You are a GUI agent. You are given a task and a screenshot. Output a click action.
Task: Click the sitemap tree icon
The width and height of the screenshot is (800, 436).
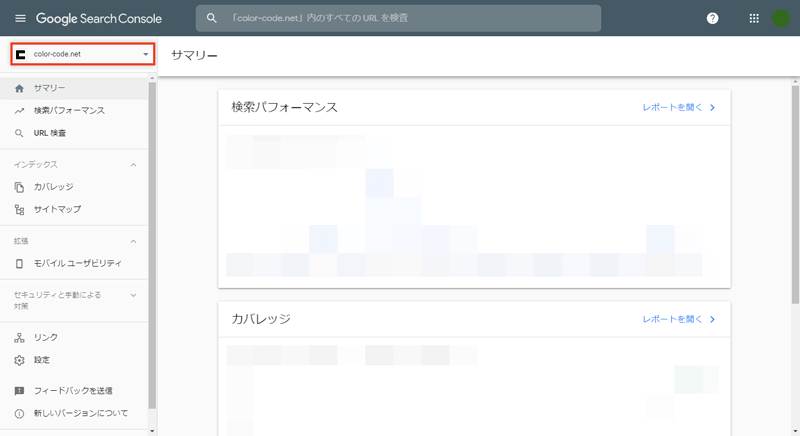click(x=19, y=210)
